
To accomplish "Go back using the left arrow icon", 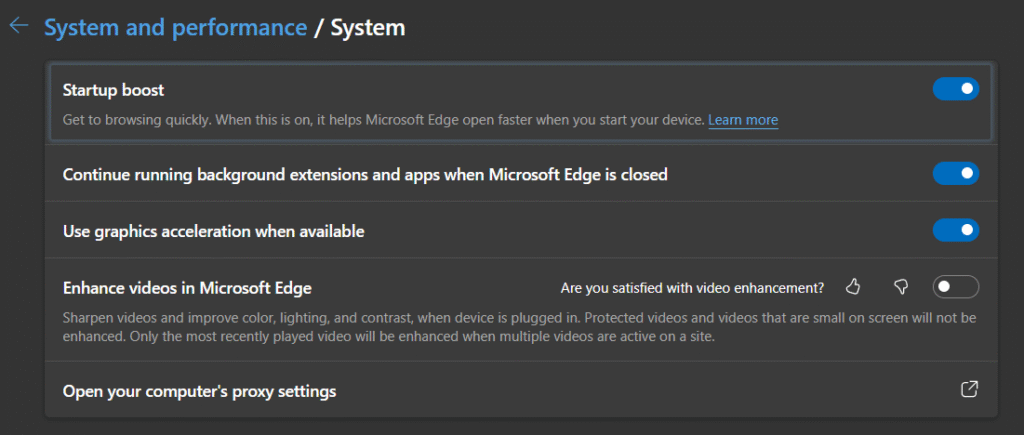I will (19, 26).
